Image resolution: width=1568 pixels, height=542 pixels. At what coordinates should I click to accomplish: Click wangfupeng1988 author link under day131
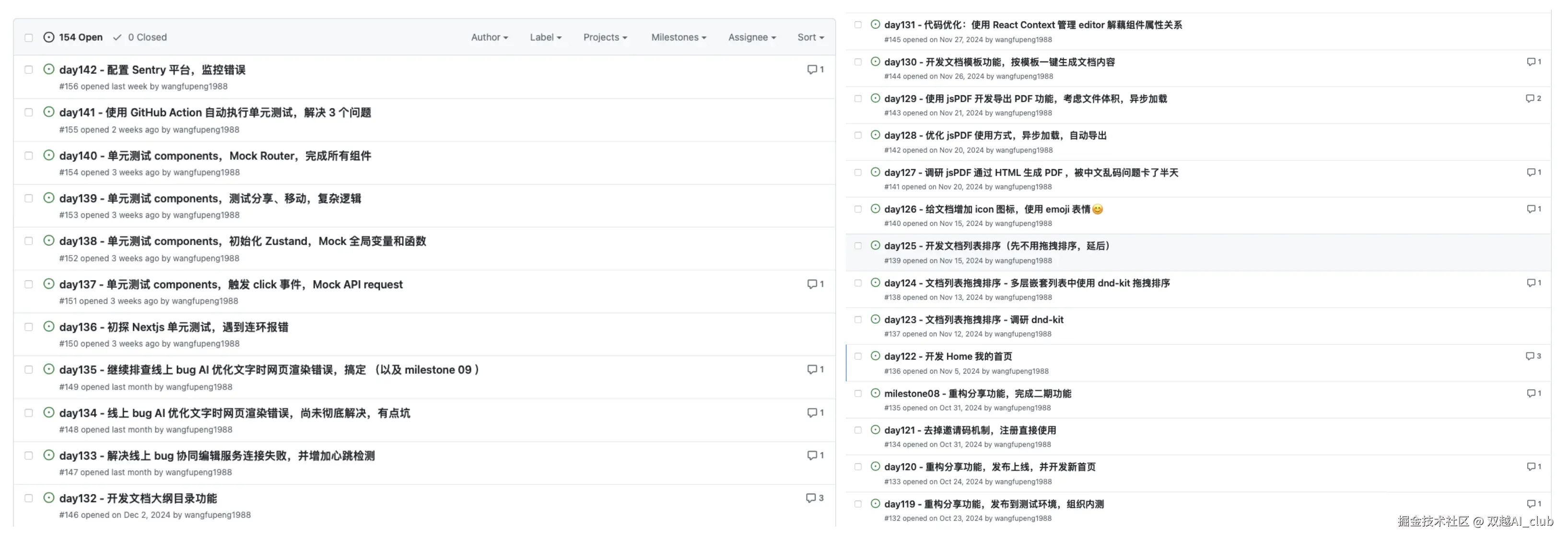point(1023,40)
